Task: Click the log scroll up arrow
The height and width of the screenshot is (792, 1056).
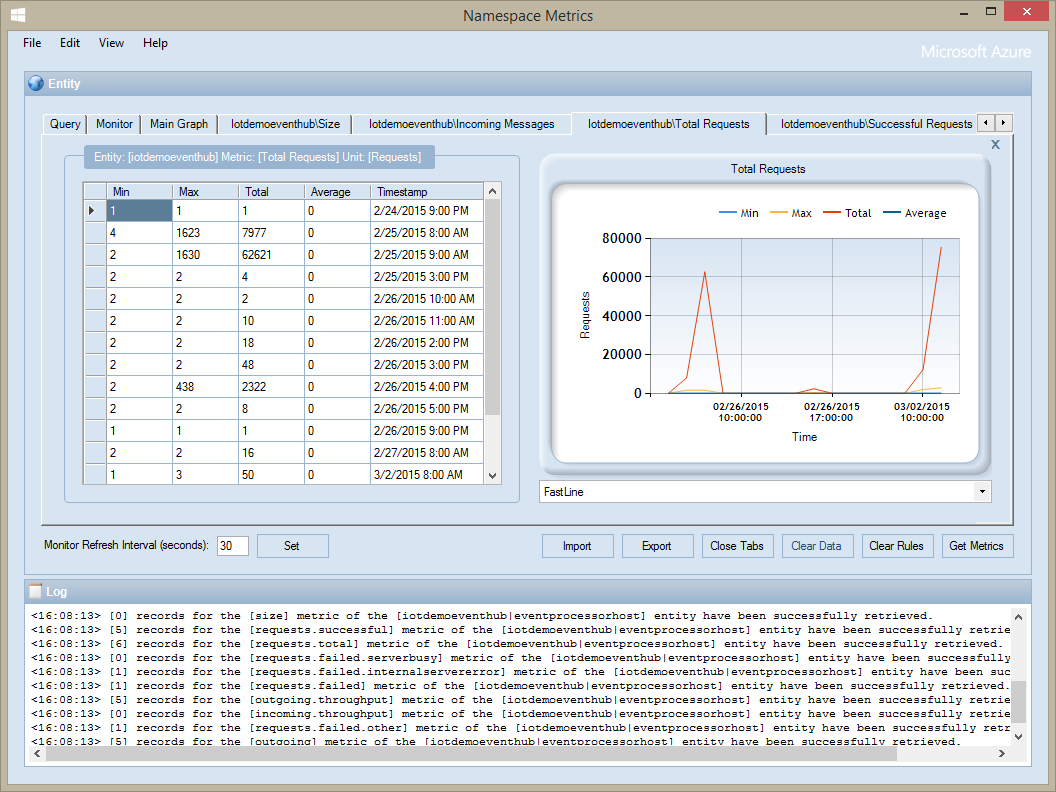Action: click(1018, 617)
